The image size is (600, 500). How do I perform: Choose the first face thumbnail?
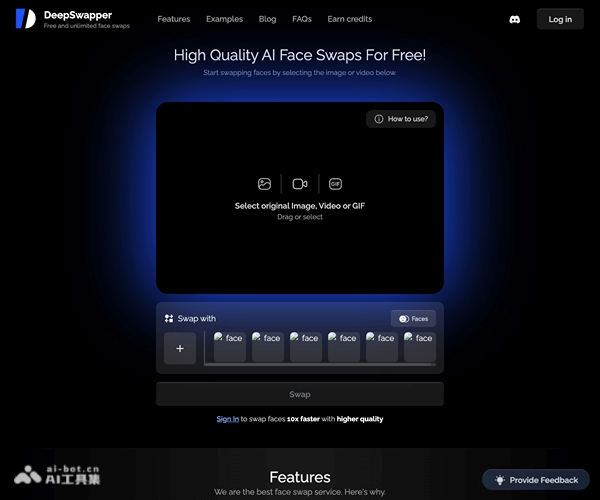(x=229, y=347)
